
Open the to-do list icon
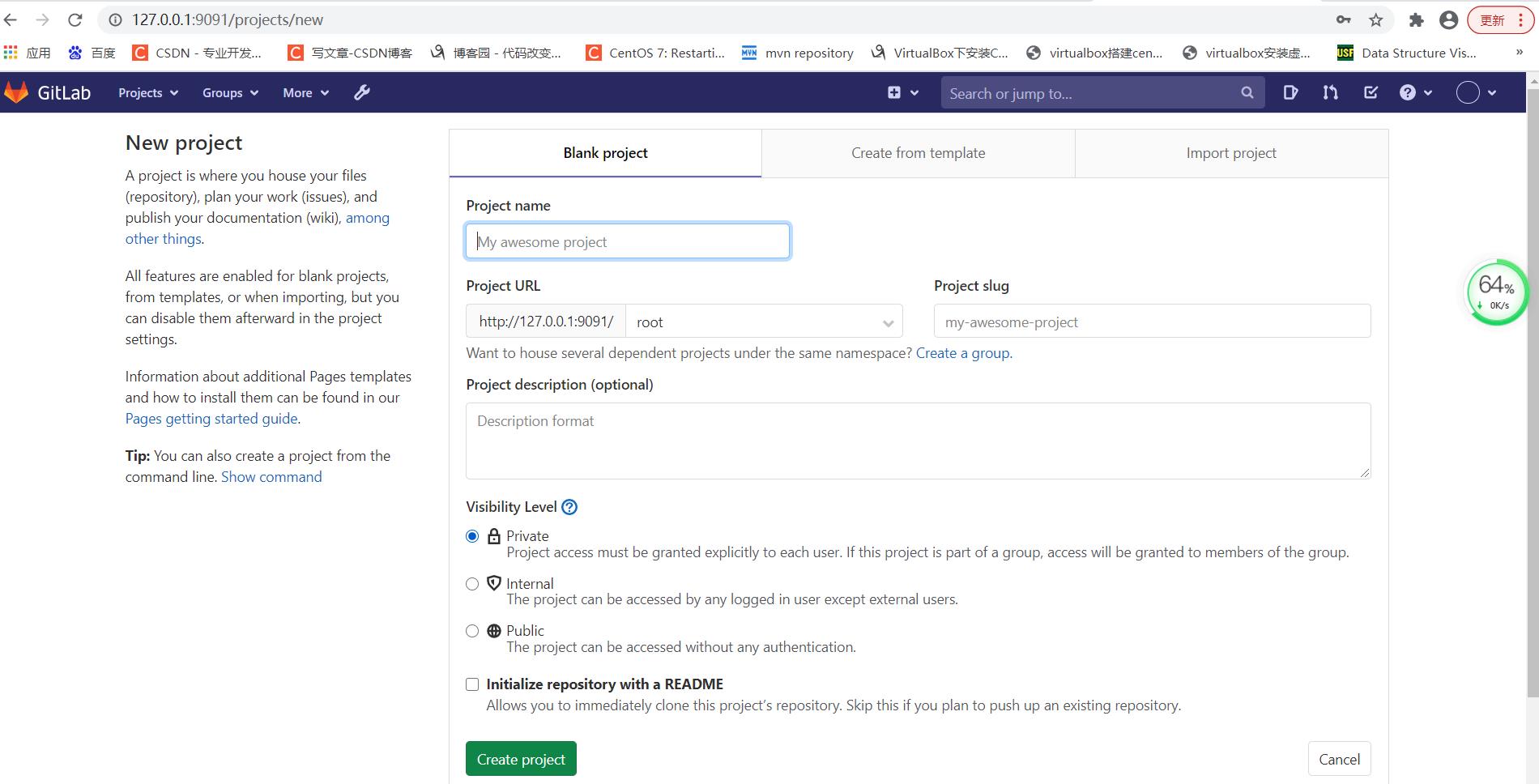tap(1371, 92)
